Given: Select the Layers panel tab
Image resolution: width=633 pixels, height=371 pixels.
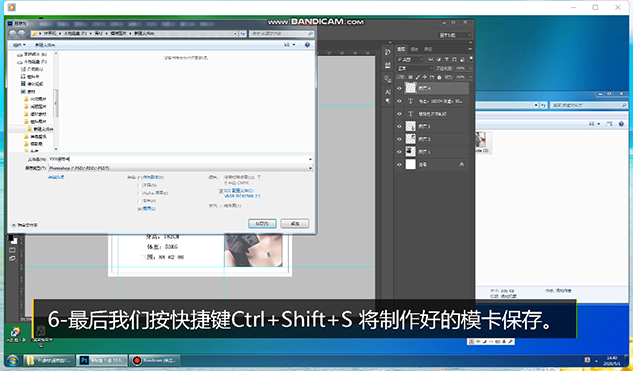Looking at the screenshot, I should (401, 49).
